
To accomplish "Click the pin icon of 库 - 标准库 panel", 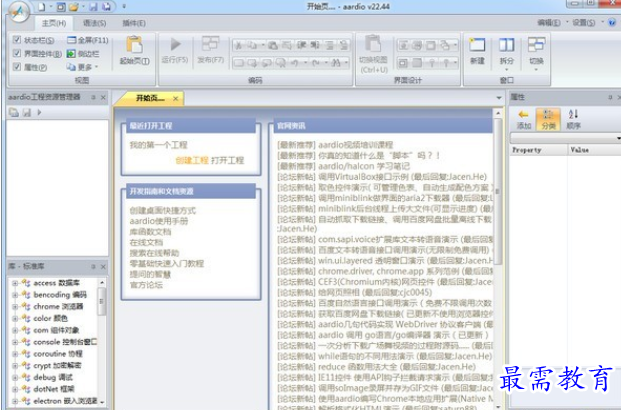I will (93, 267).
